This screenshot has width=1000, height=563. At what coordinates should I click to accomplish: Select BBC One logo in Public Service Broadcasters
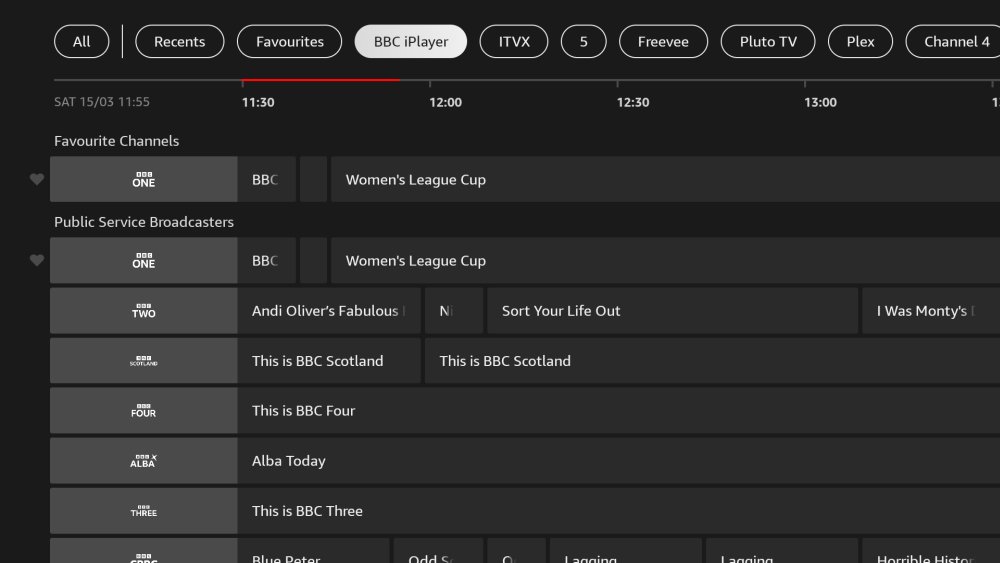coord(143,261)
